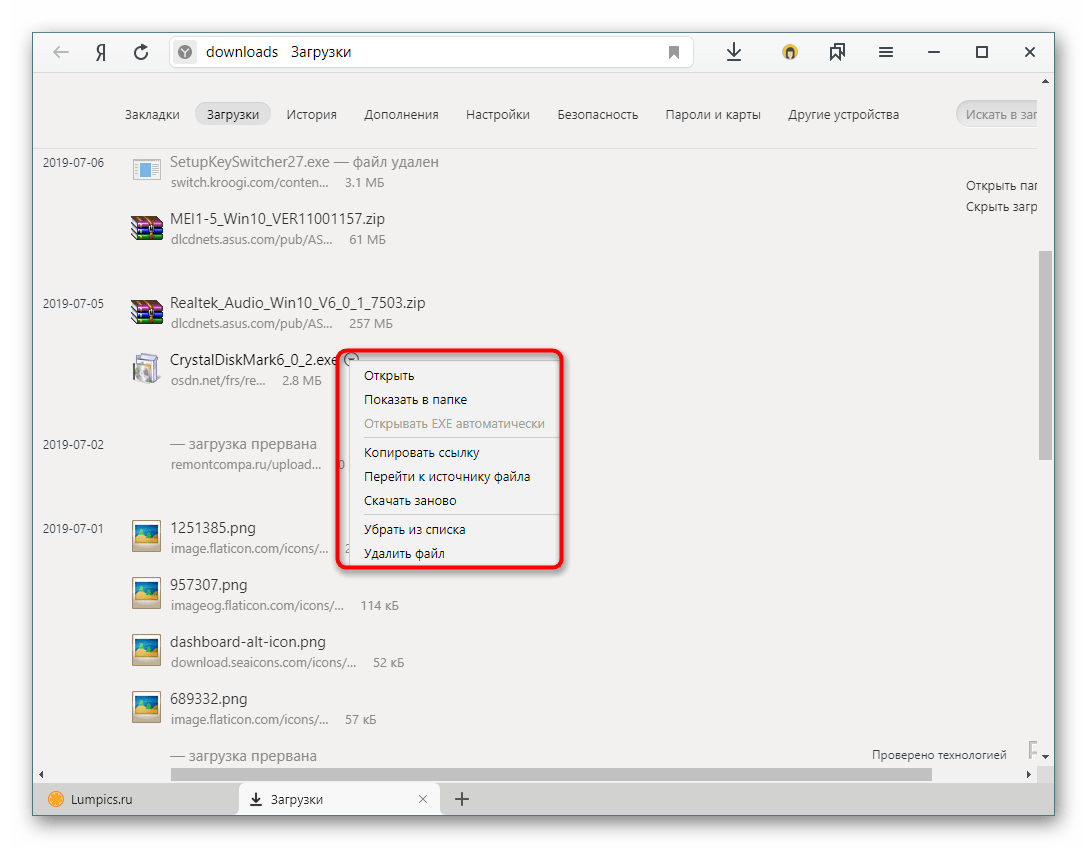Open the bookmarks collections icon
The image size is (1087, 848).
pyautogui.click(x=837, y=52)
